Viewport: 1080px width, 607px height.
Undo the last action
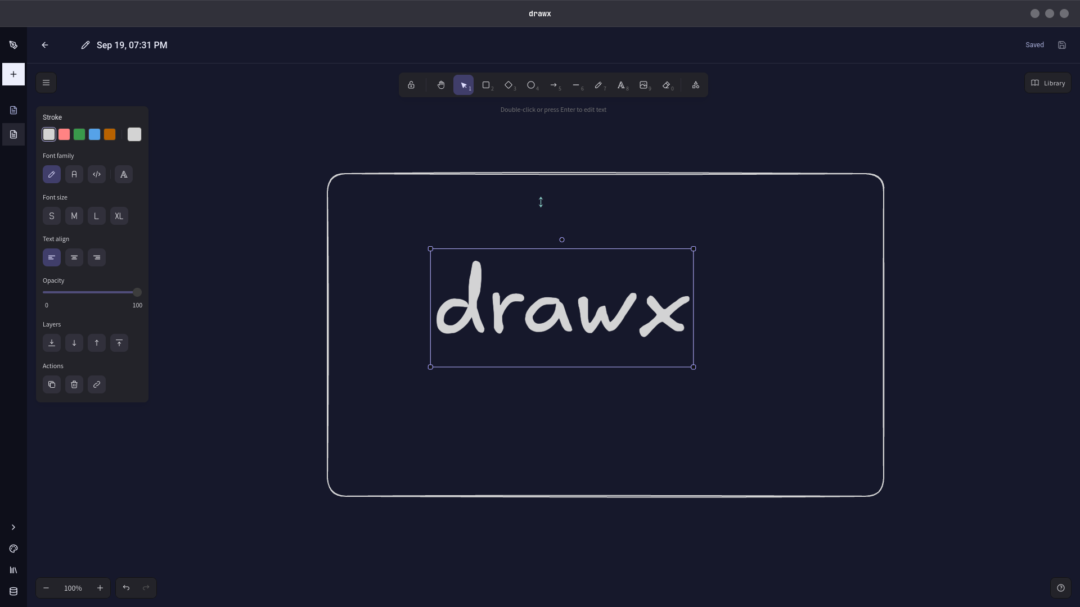coord(126,588)
